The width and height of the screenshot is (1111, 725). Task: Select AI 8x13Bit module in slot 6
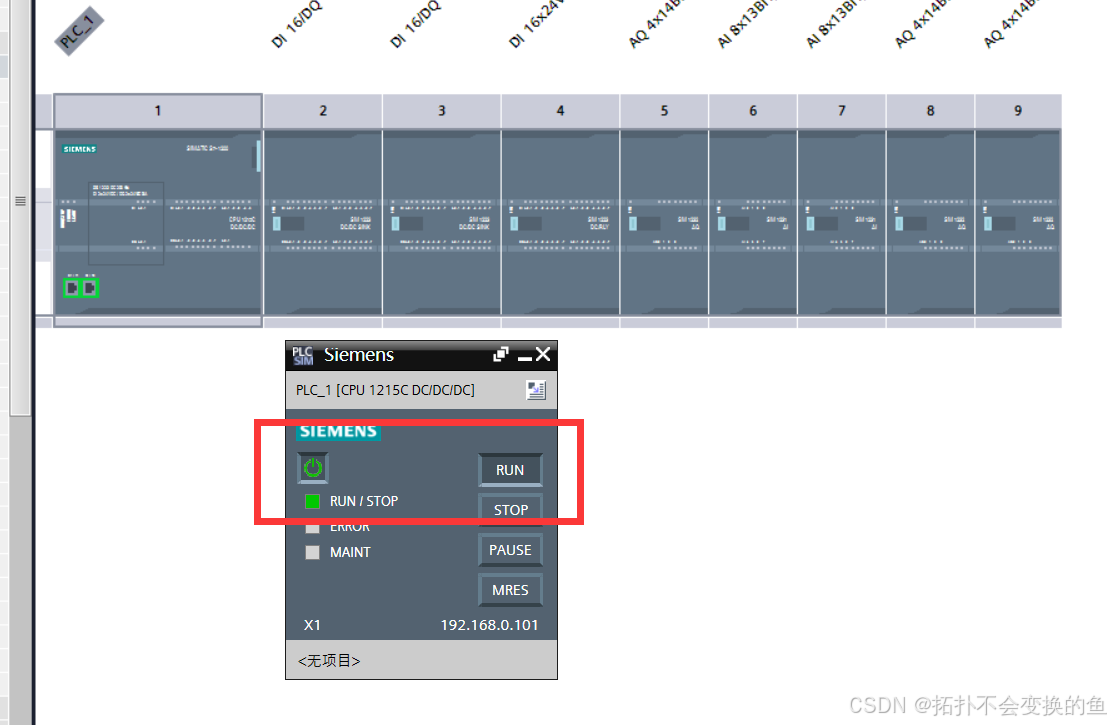point(753,223)
